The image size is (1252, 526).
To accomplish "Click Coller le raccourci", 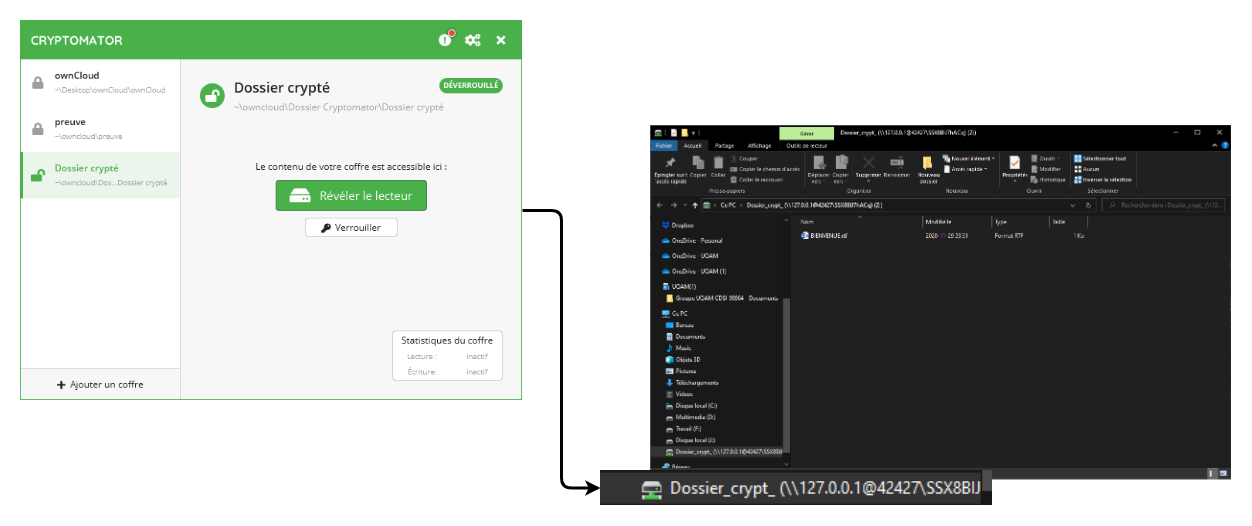I will coord(757,180).
